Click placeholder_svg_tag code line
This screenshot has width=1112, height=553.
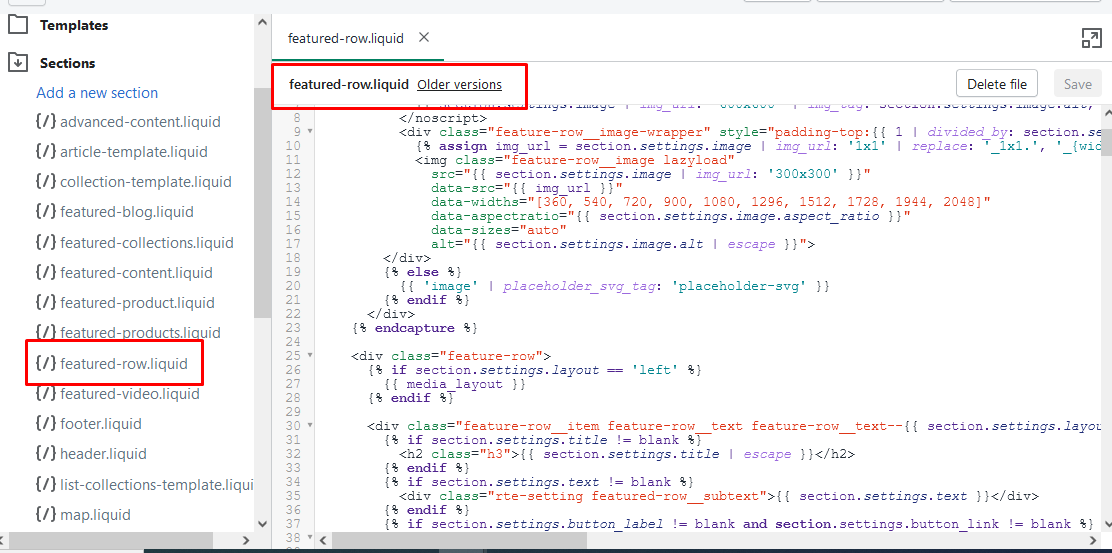tap(614, 286)
